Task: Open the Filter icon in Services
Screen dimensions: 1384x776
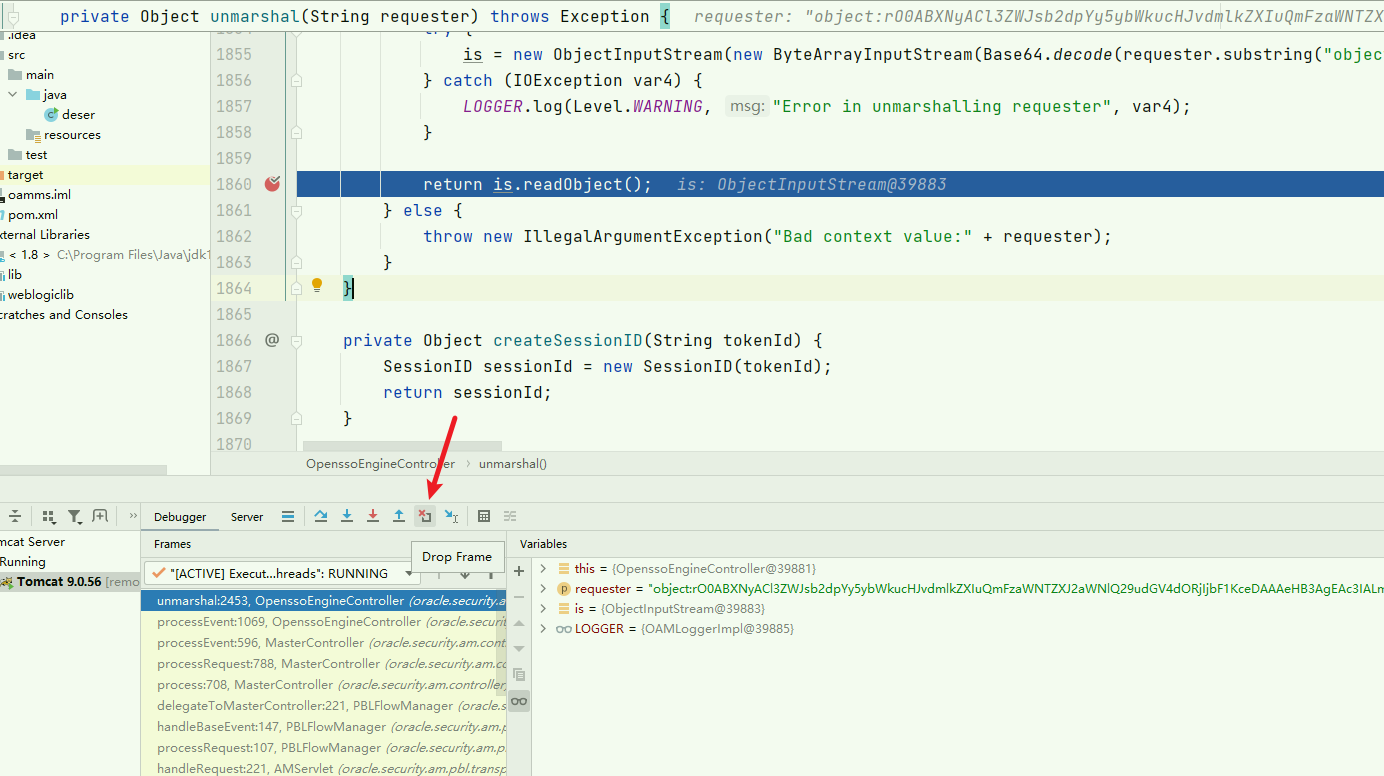Action: (74, 516)
